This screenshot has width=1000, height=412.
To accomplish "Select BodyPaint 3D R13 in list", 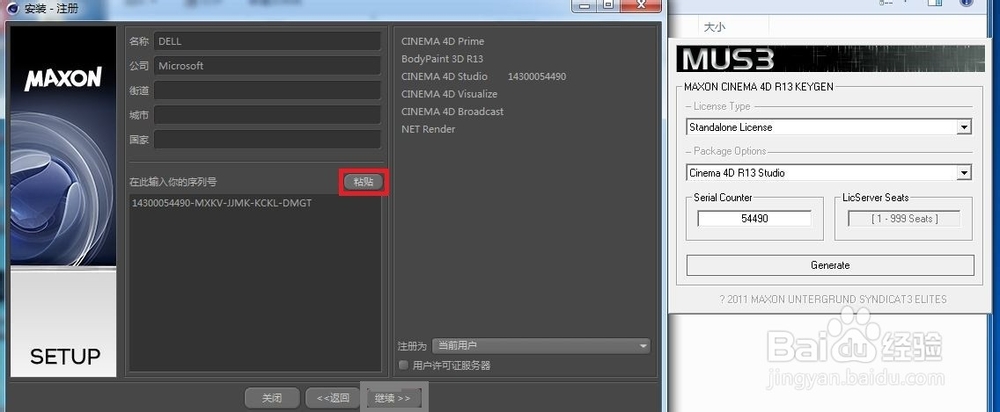I will pyautogui.click(x=442, y=59).
